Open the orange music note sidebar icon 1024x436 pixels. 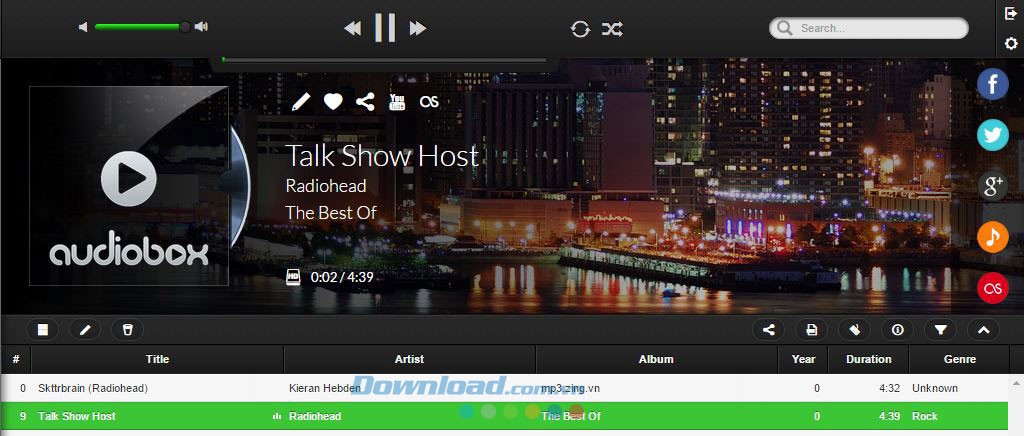pyautogui.click(x=993, y=237)
